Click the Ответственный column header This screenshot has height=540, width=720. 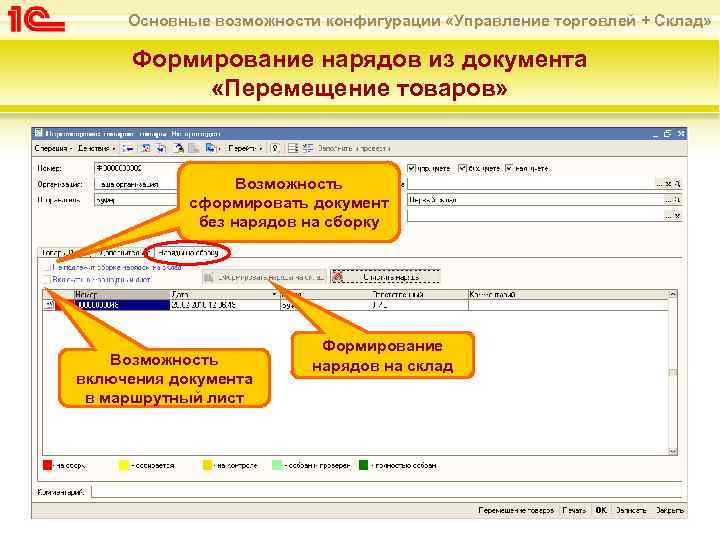(x=419, y=294)
